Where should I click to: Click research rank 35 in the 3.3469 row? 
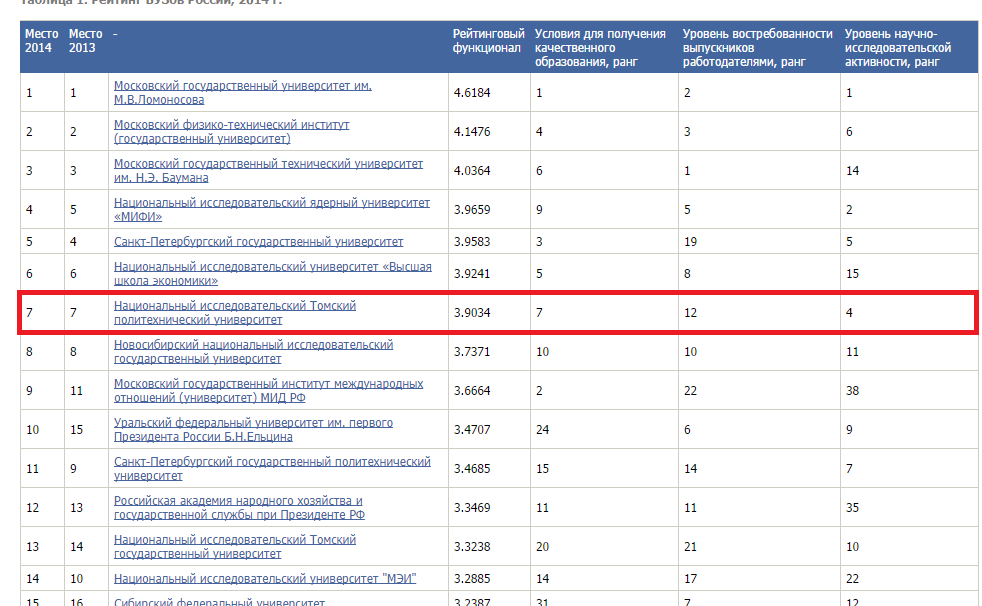click(x=852, y=508)
